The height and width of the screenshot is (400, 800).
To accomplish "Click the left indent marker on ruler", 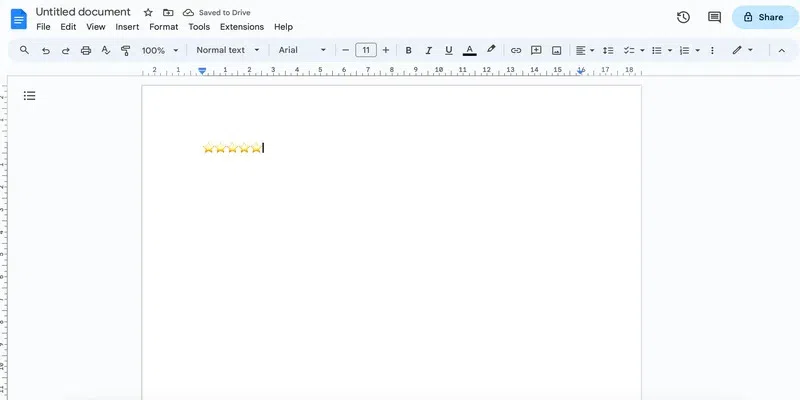I will click(203, 71).
